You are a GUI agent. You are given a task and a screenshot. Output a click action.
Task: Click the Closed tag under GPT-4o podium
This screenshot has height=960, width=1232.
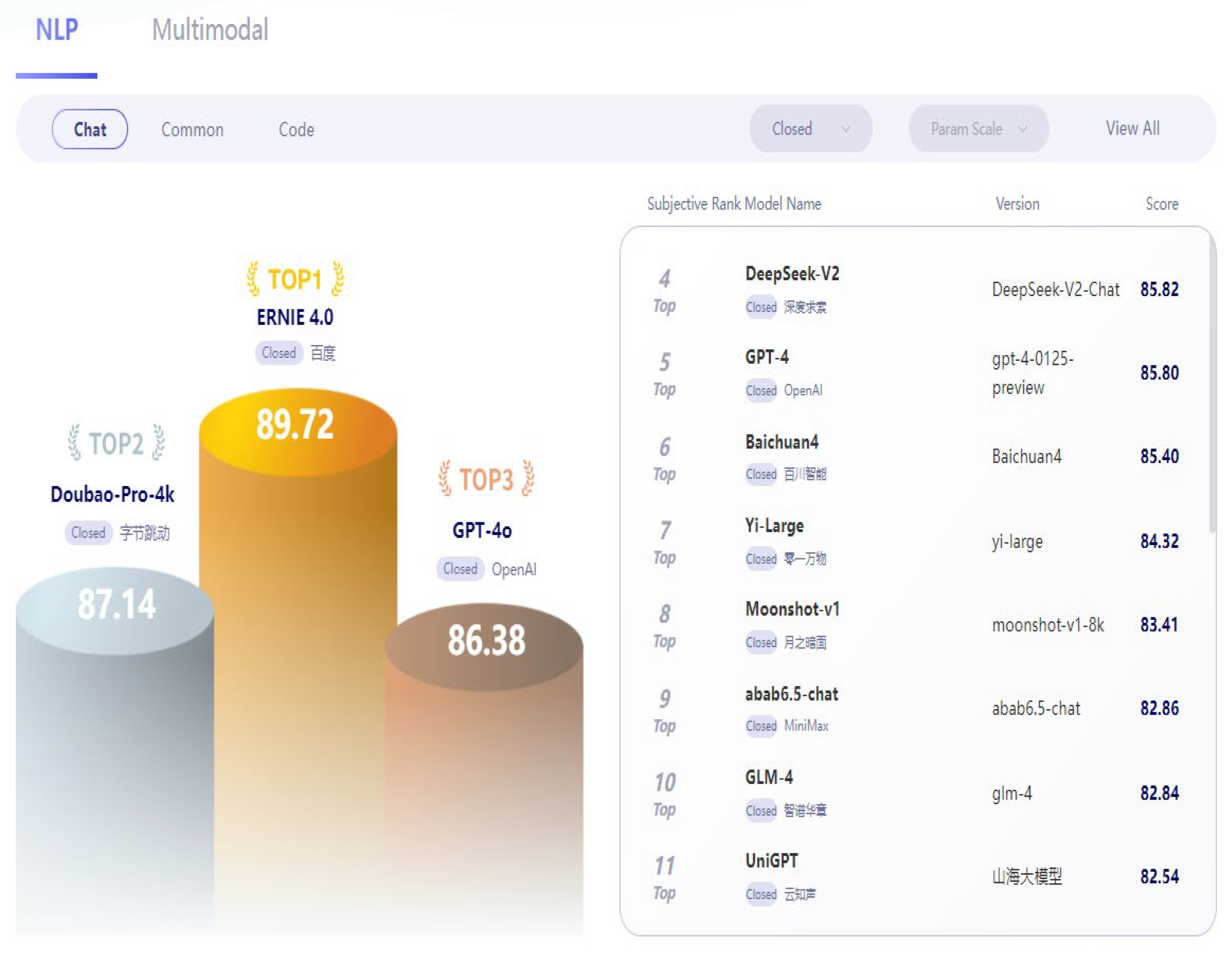coord(460,568)
